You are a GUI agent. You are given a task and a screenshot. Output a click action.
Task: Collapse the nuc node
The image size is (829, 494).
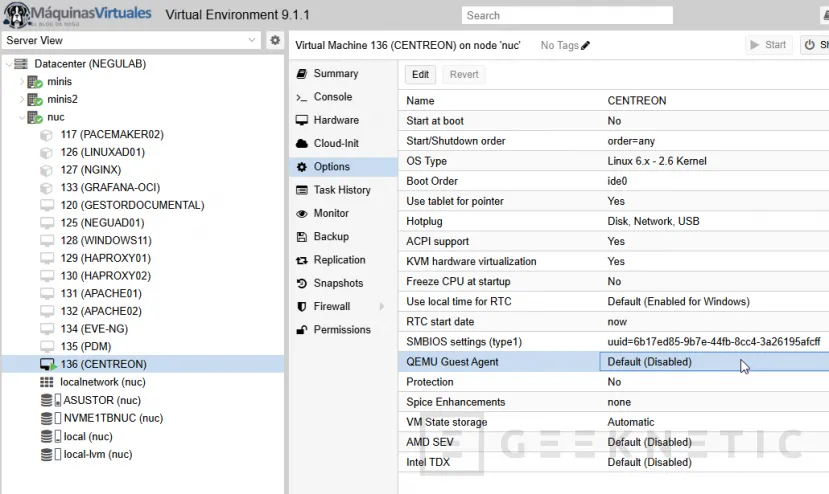(22, 117)
